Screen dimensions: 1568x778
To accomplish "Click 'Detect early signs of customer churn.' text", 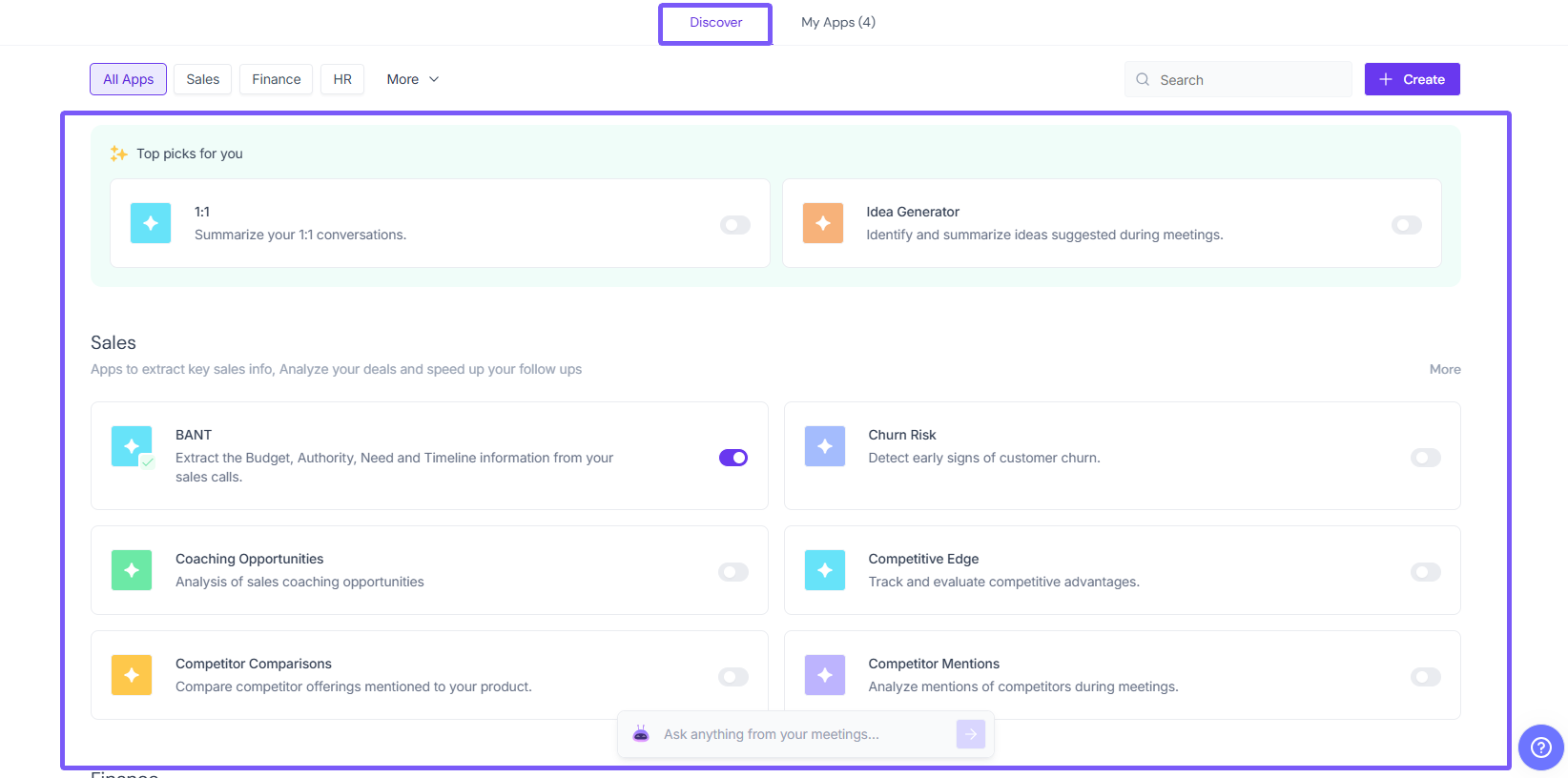I will (984, 458).
